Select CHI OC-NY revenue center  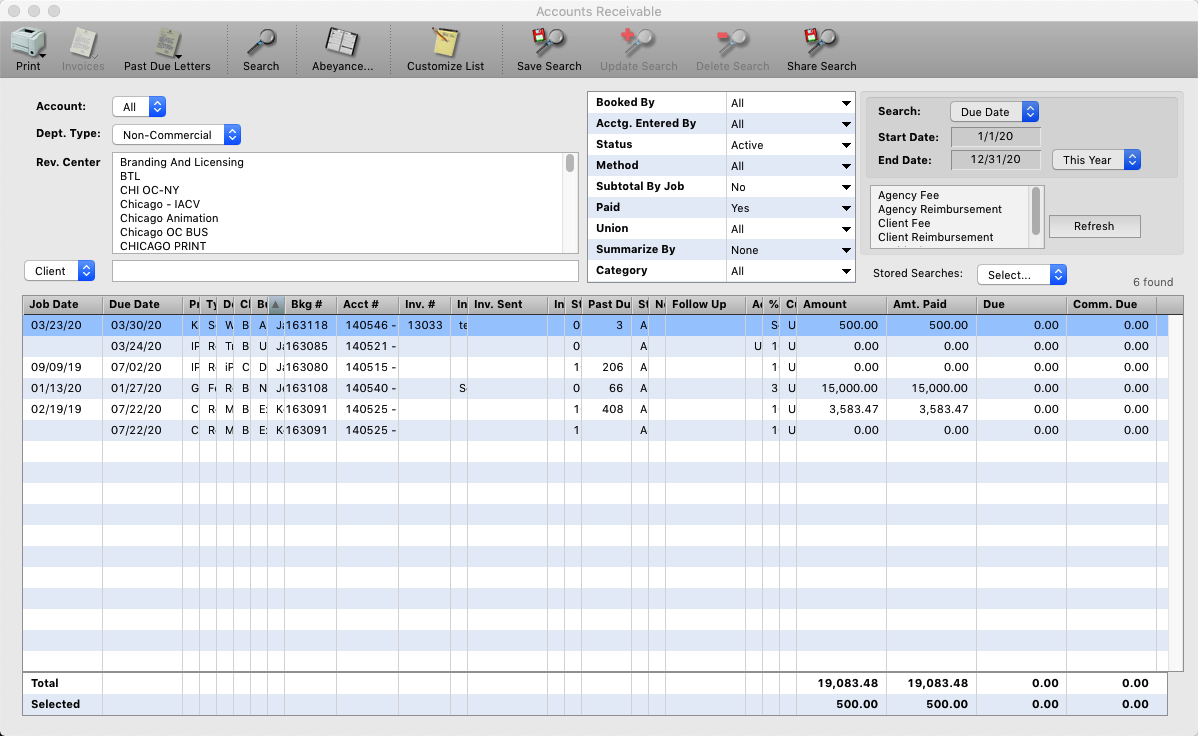pos(150,190)
